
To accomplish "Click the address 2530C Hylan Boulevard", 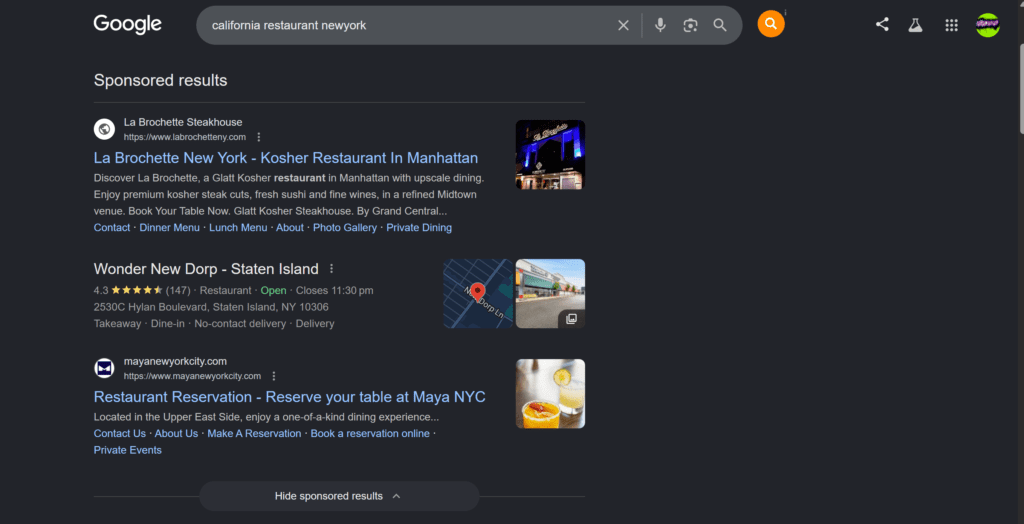I will 211,307.
